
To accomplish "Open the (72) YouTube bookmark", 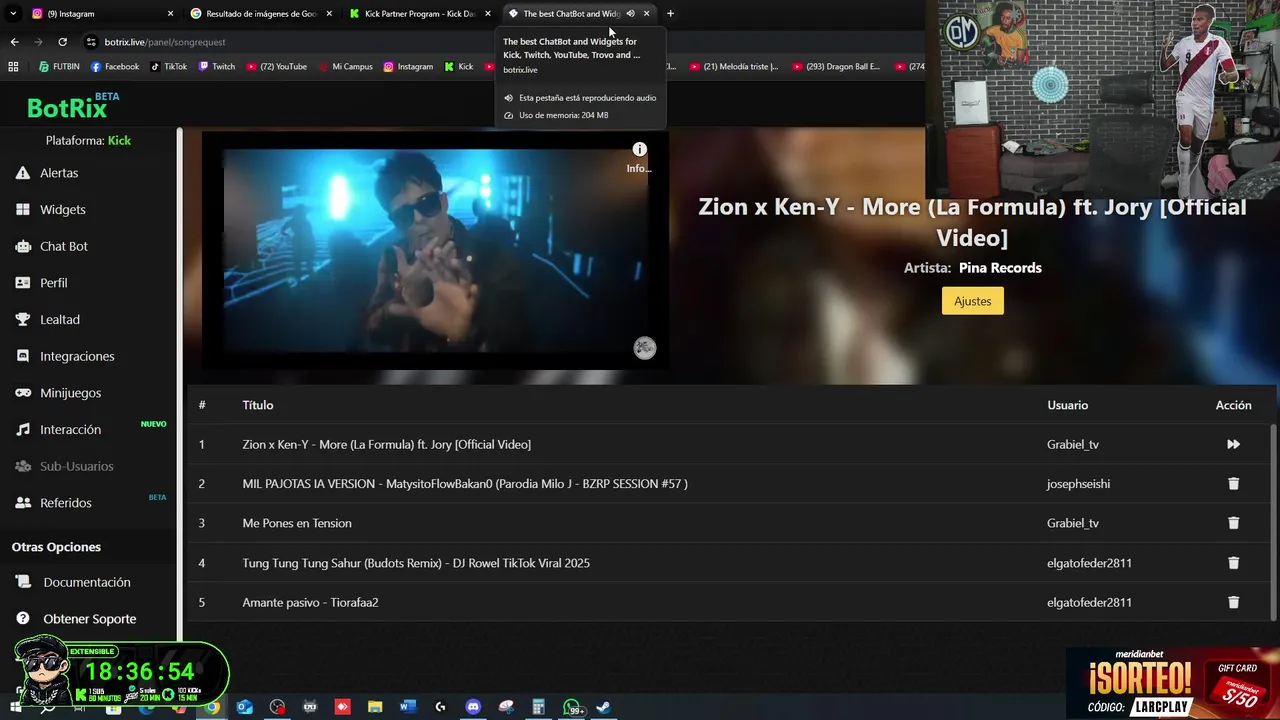I will pyautogui.click(x=276, y=67).
